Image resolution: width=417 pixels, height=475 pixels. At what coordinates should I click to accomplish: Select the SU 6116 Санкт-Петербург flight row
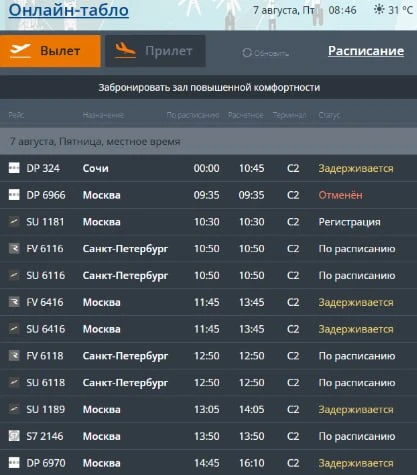pyautogui.click(x=209, y=275)
